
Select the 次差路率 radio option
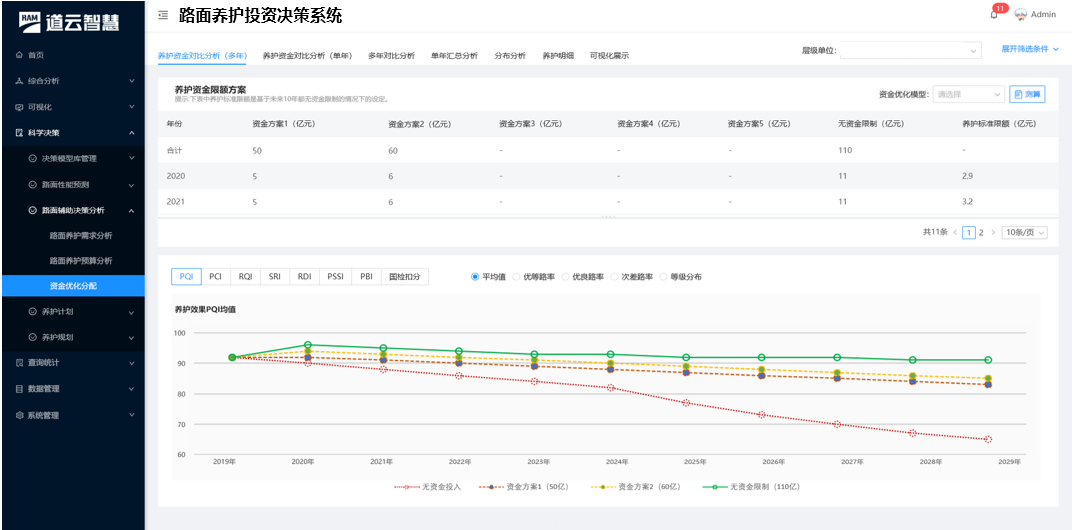coord(614,277)
